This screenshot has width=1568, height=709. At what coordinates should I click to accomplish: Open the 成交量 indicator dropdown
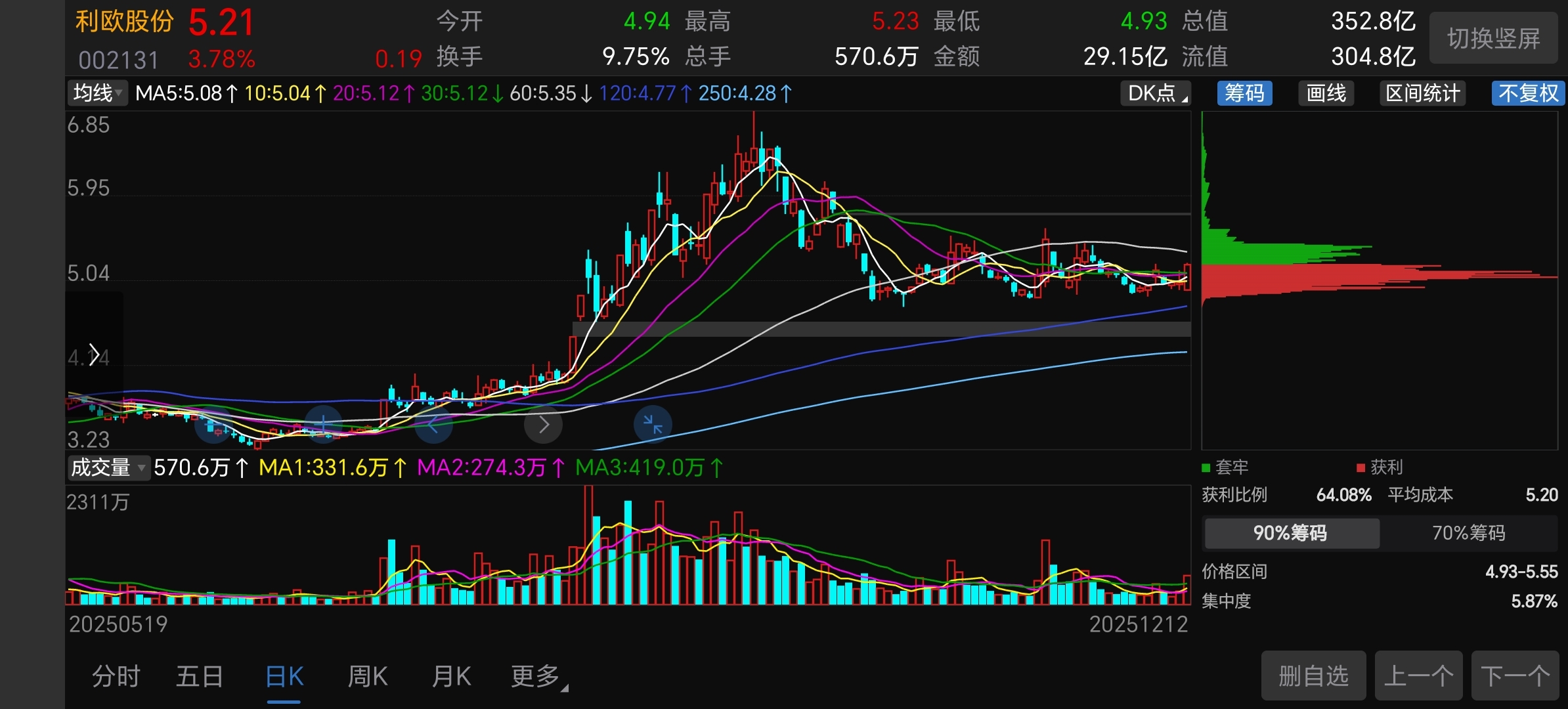108,467
